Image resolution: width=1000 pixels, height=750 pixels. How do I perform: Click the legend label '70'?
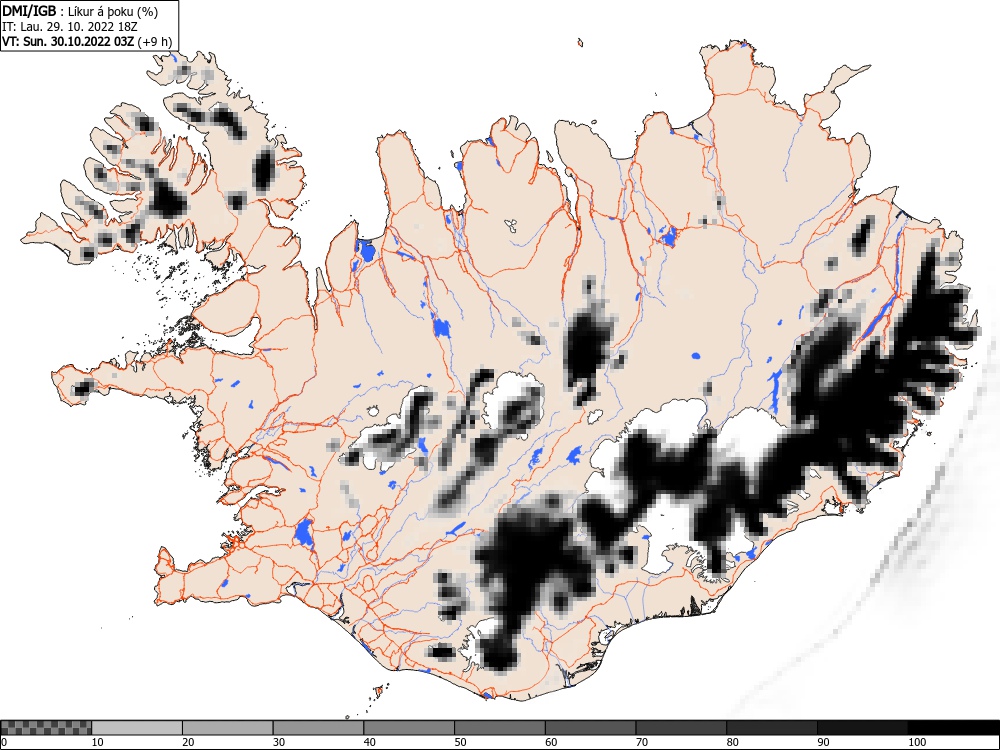coord(642,742)
